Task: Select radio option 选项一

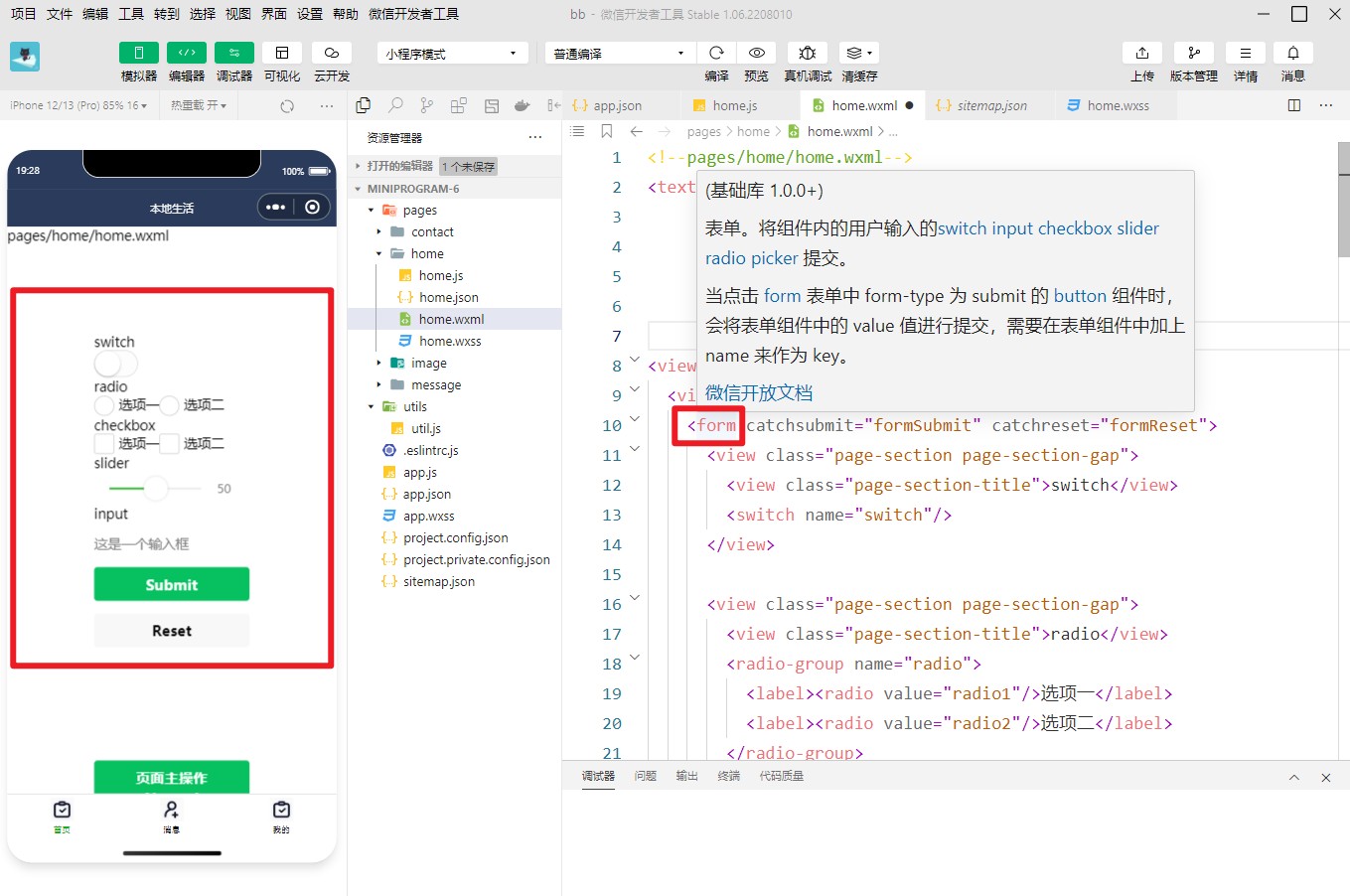Action: coord(104,404)
